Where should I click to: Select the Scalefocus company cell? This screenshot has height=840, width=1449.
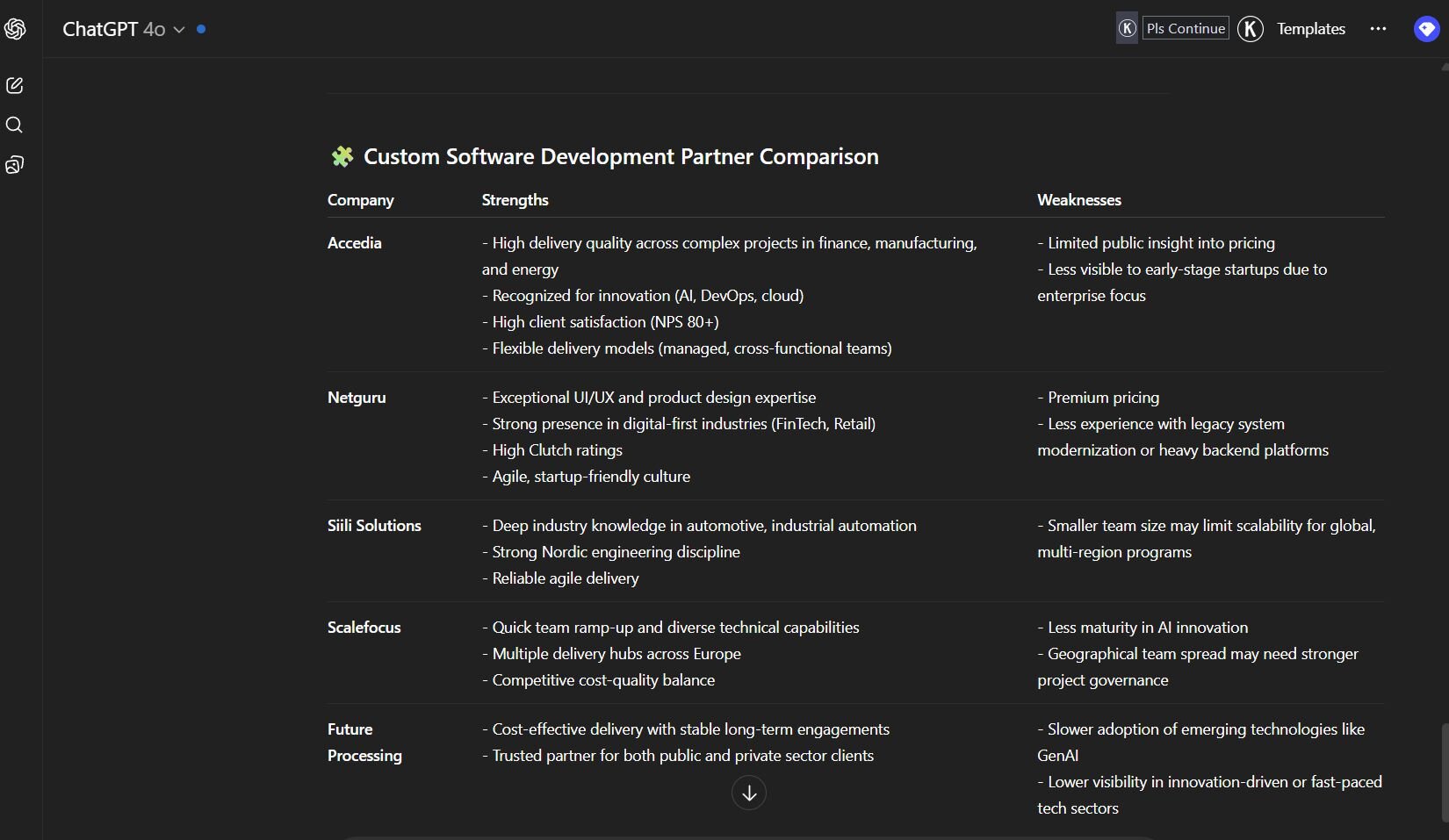pyautogui.click(x=364, y=628)
